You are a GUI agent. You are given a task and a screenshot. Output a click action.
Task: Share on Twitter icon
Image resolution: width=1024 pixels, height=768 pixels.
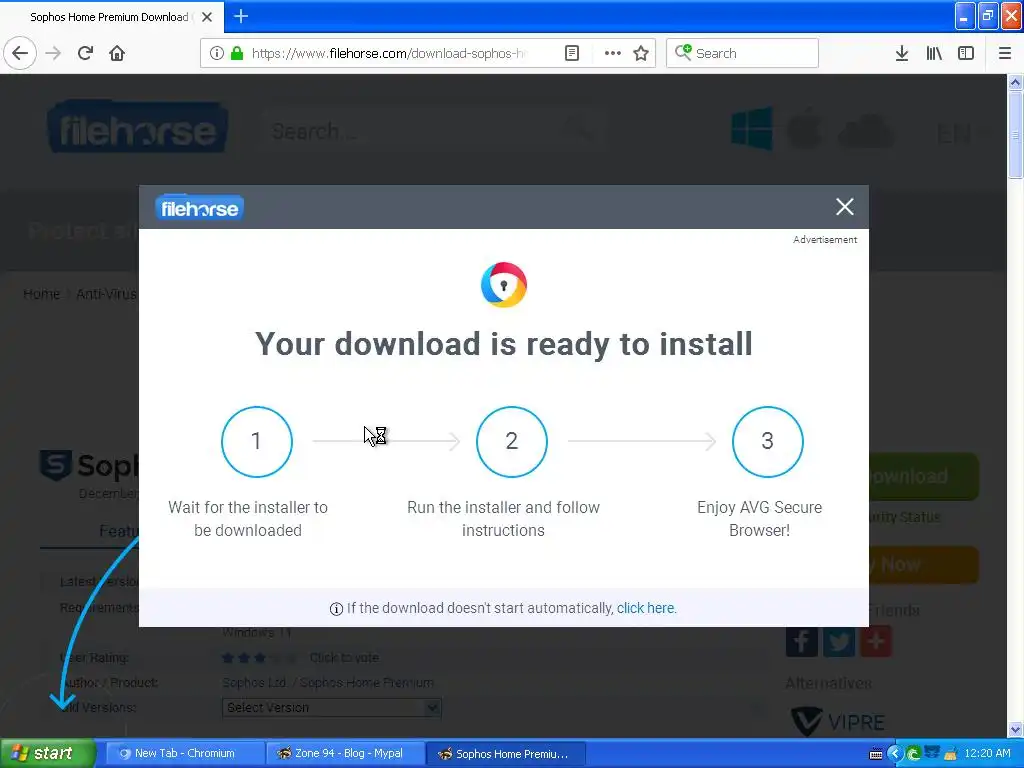(x=839, y=641)
